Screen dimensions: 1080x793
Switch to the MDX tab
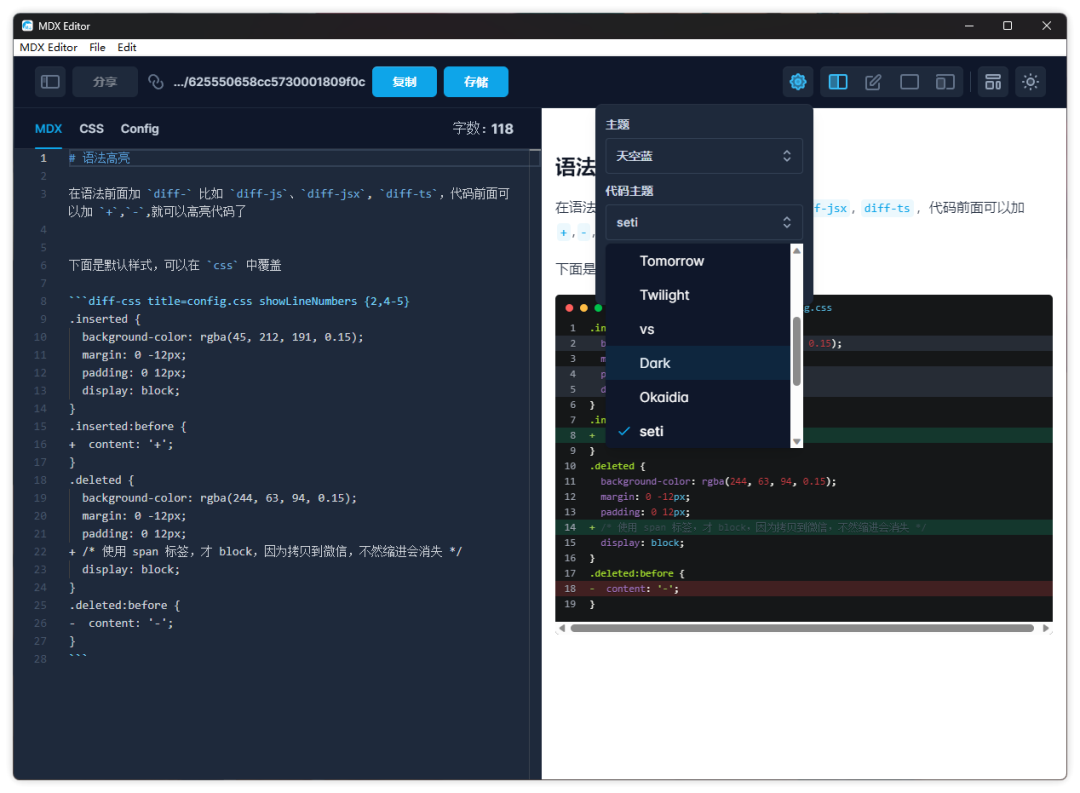pyautogui.click(x=48, y=129)
